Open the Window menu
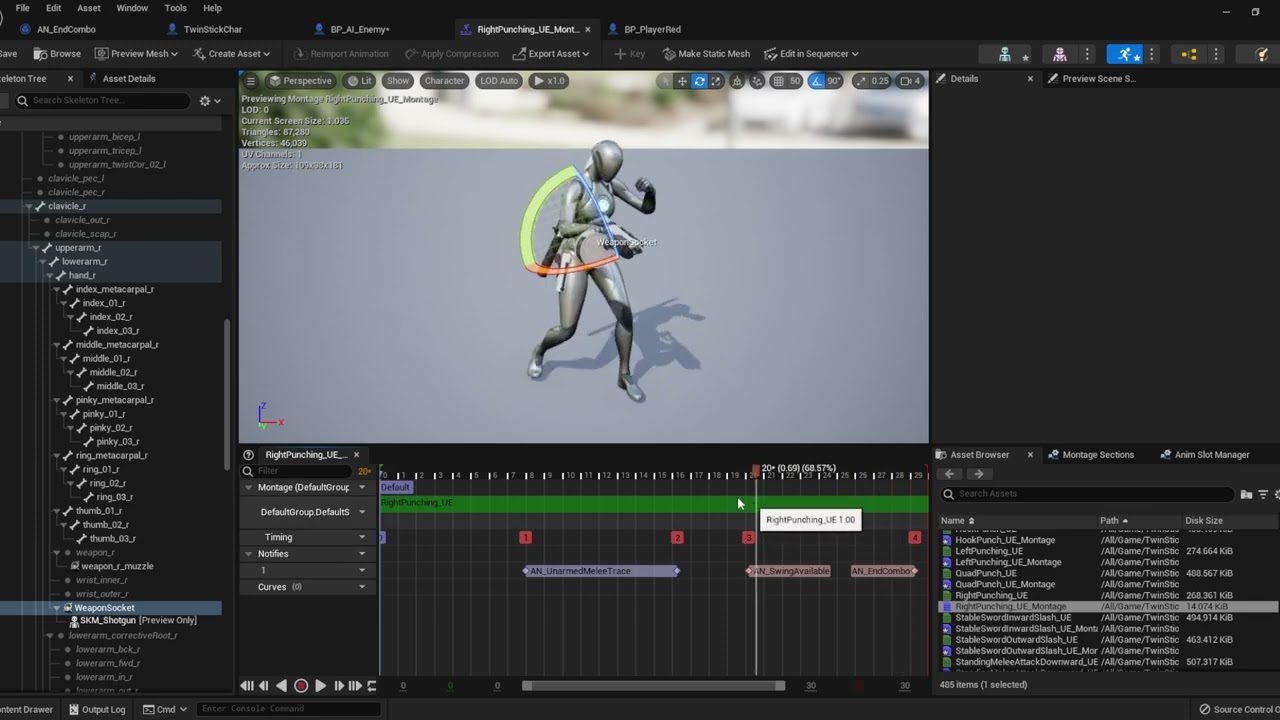Image resolution: width=1280 pixels, height=720 pixels. pos(132,8)
